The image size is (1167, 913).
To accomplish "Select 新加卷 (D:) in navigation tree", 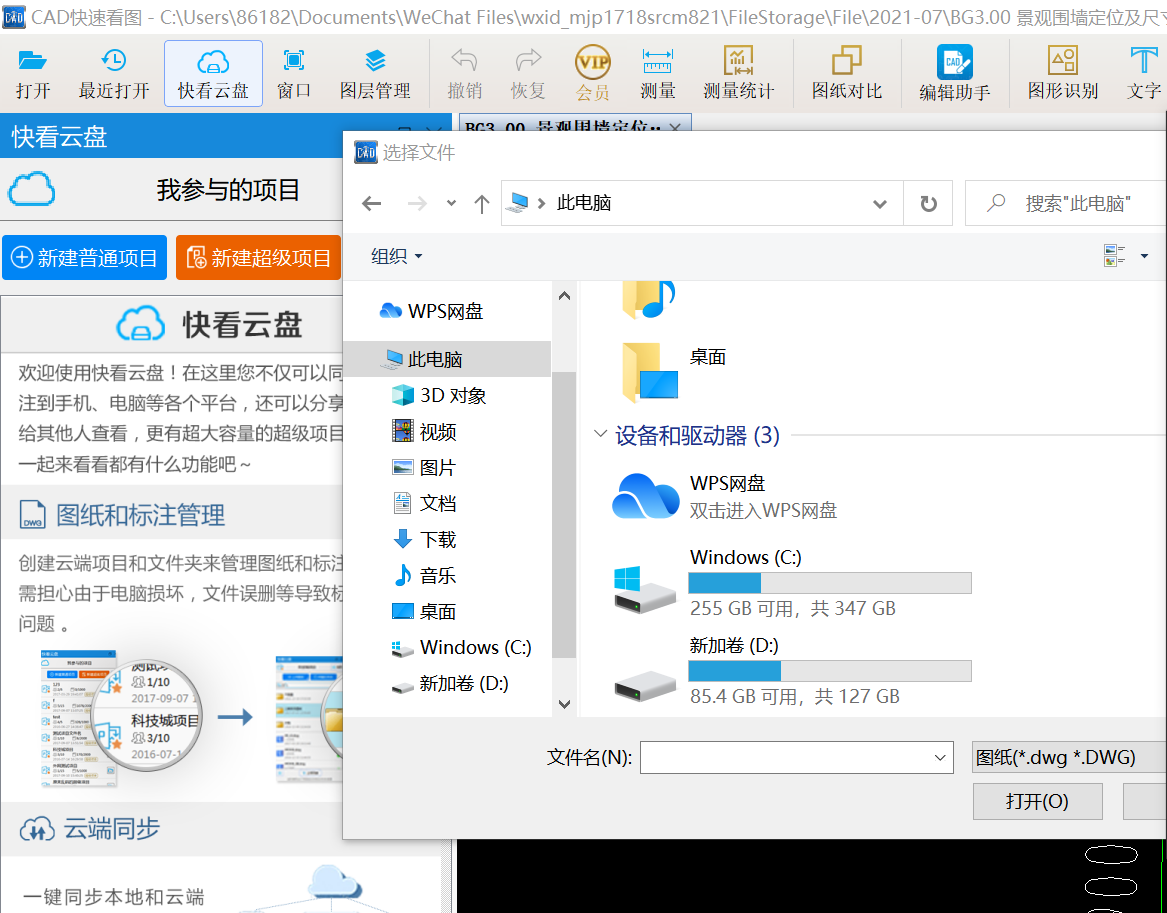I will (450, 683).
